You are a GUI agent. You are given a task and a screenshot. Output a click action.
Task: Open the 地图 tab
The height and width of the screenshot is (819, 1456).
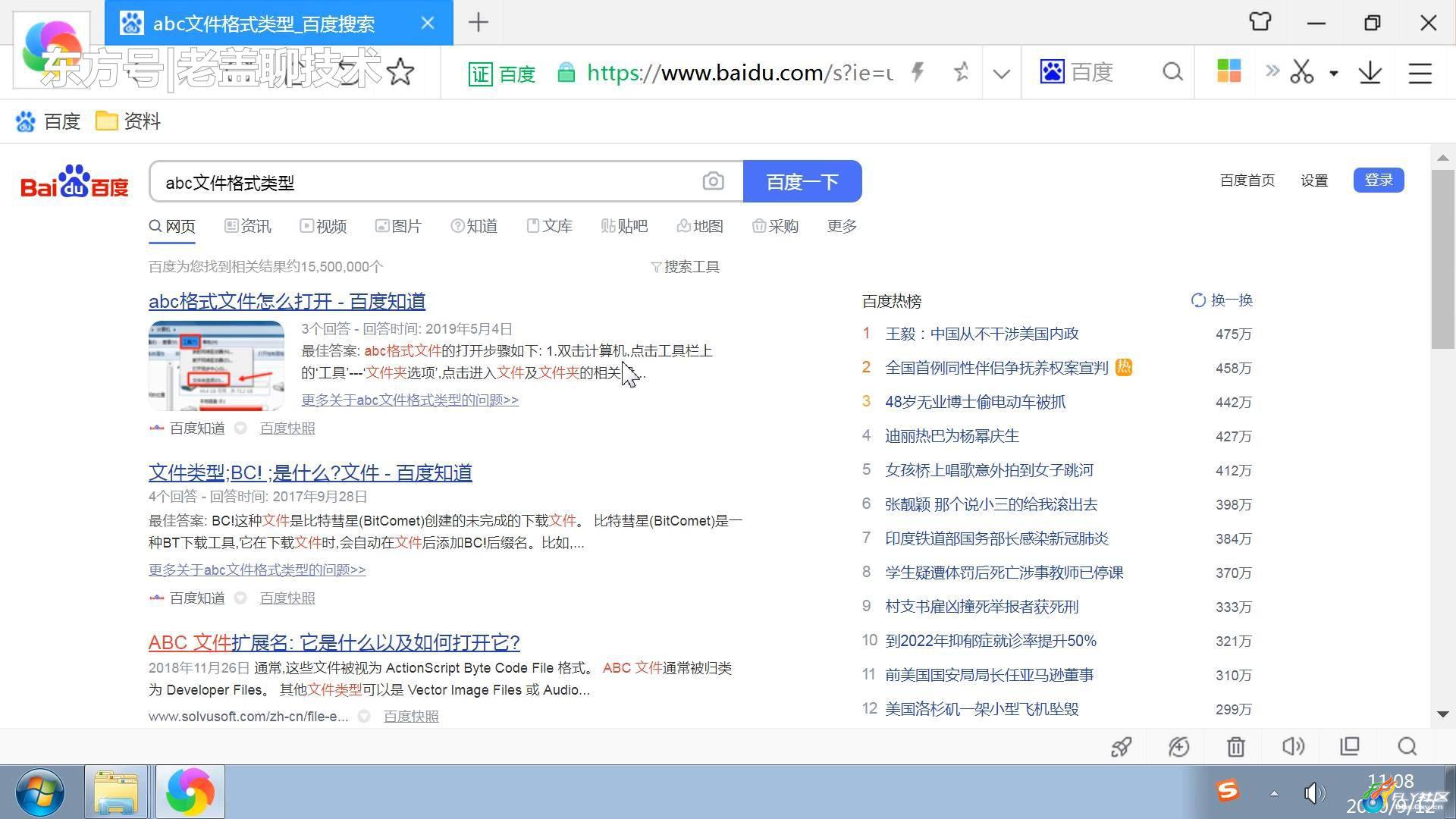tap(700, 226)
